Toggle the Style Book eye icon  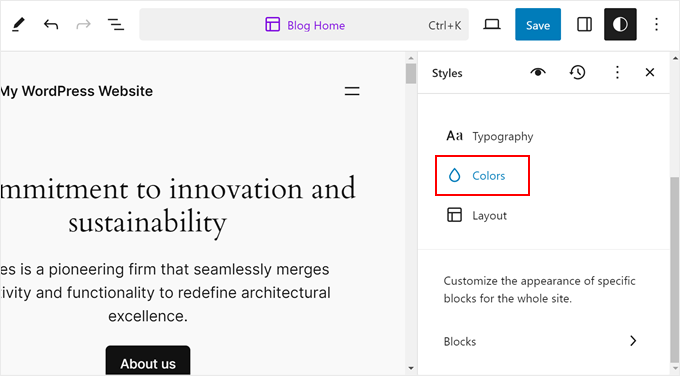[538, 72]
